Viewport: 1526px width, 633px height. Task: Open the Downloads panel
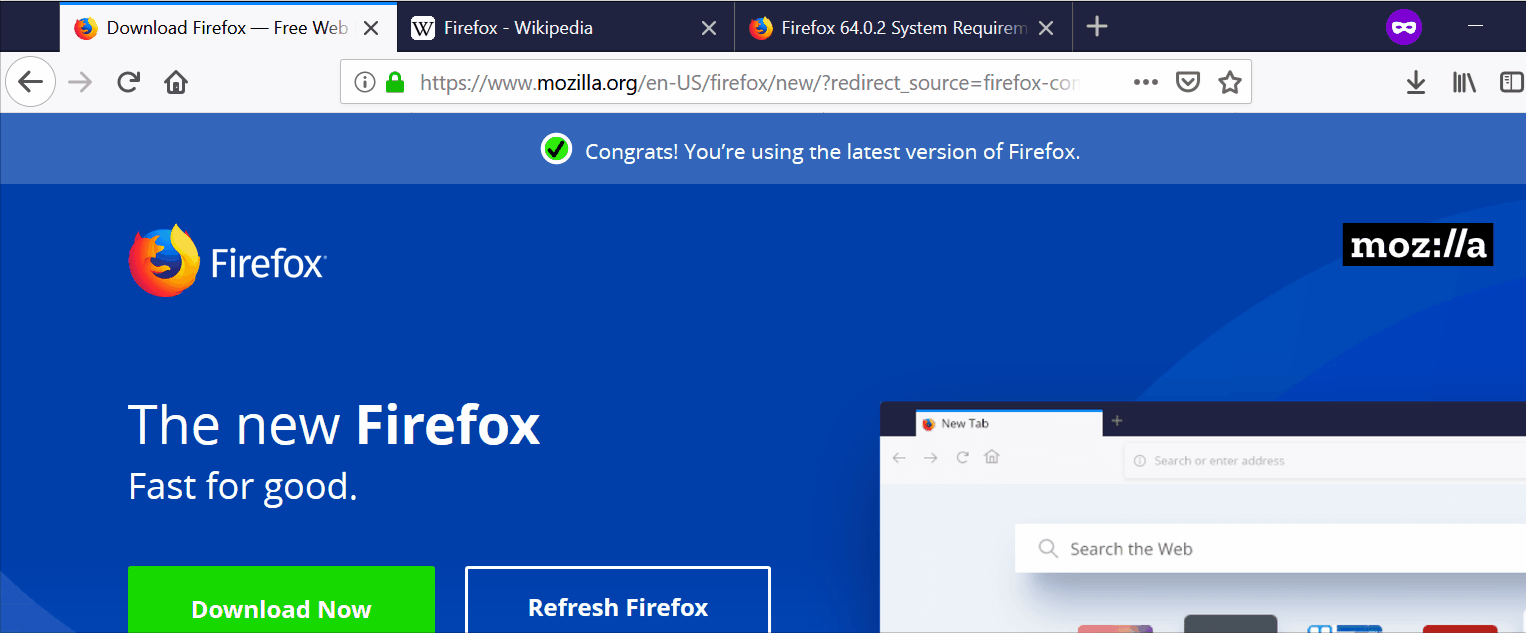click(x=1416, y=82)
